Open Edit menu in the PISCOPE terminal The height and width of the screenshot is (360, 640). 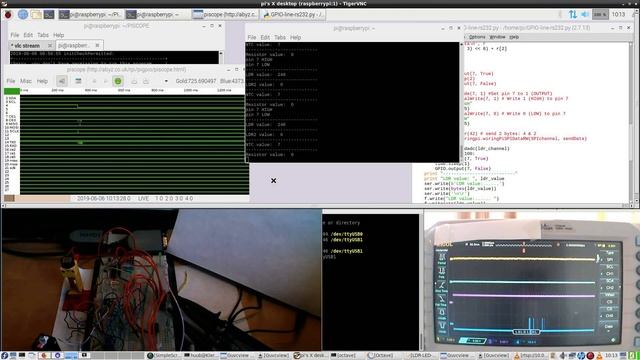pyautogui.click(x=28, y=35)
